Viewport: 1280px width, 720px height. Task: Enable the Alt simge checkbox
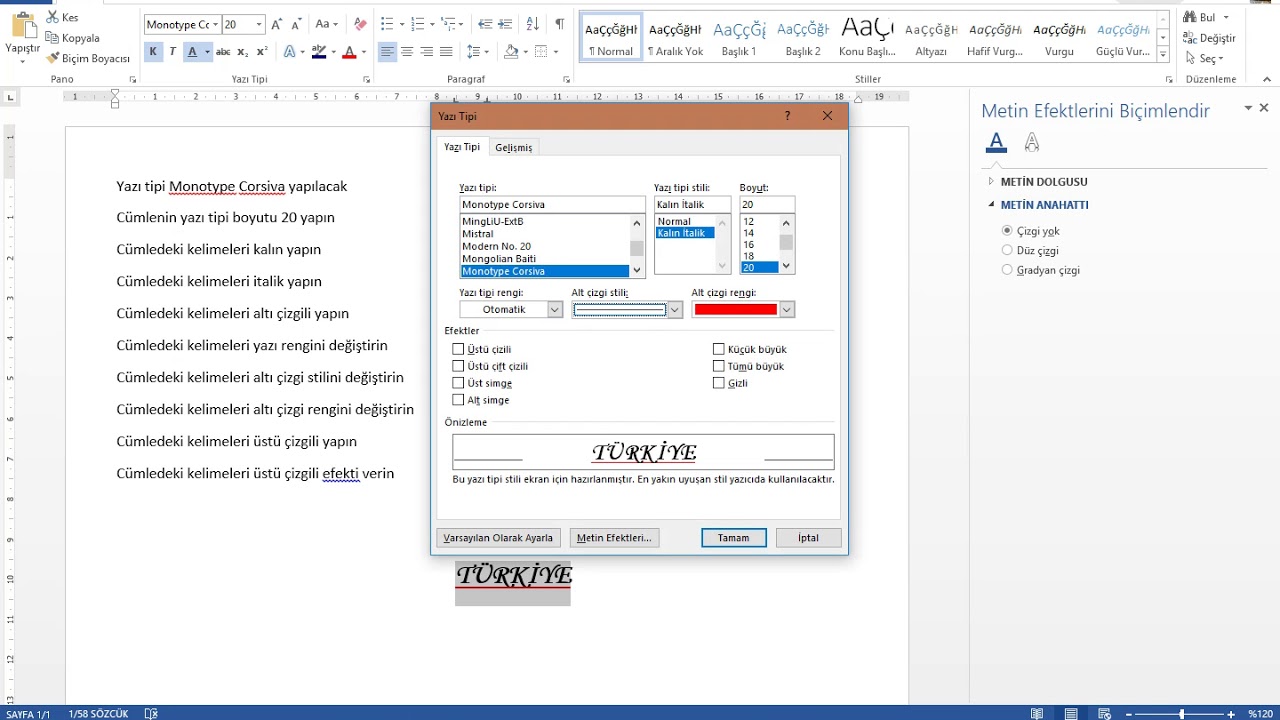click(x=458, y=400)
